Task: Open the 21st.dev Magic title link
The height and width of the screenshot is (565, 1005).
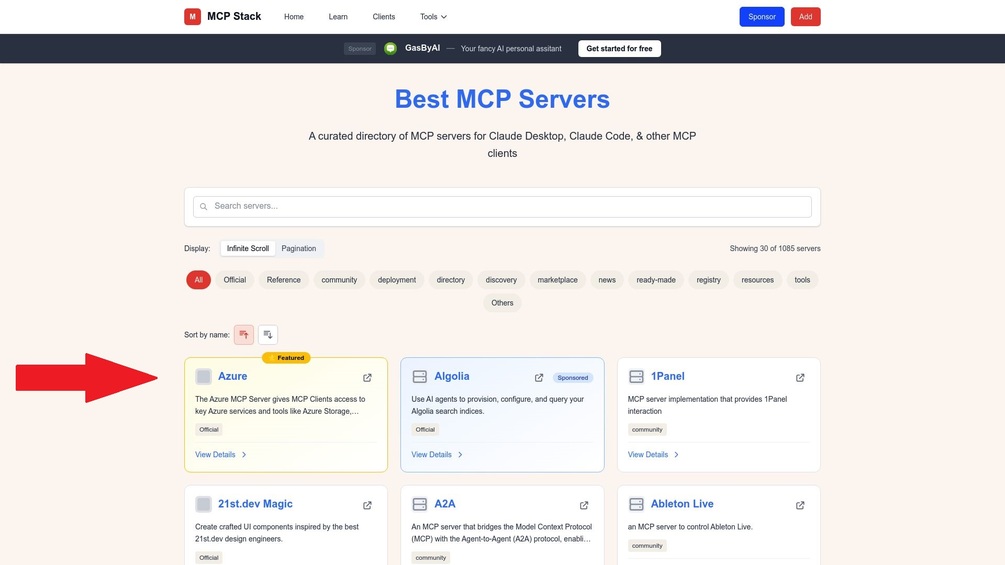Action: pos(255,504)
